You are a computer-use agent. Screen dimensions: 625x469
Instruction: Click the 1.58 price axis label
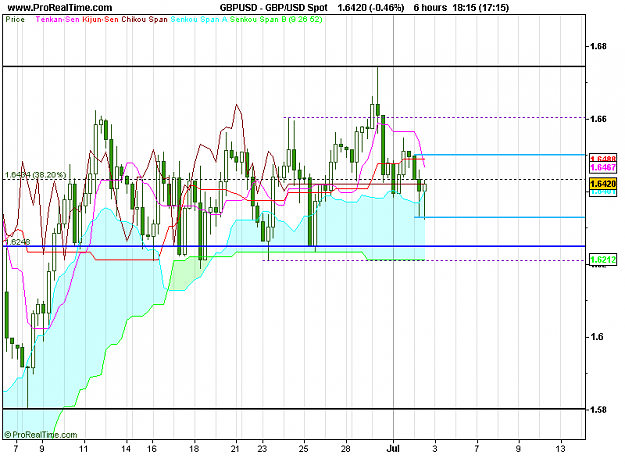click(598, 410)
